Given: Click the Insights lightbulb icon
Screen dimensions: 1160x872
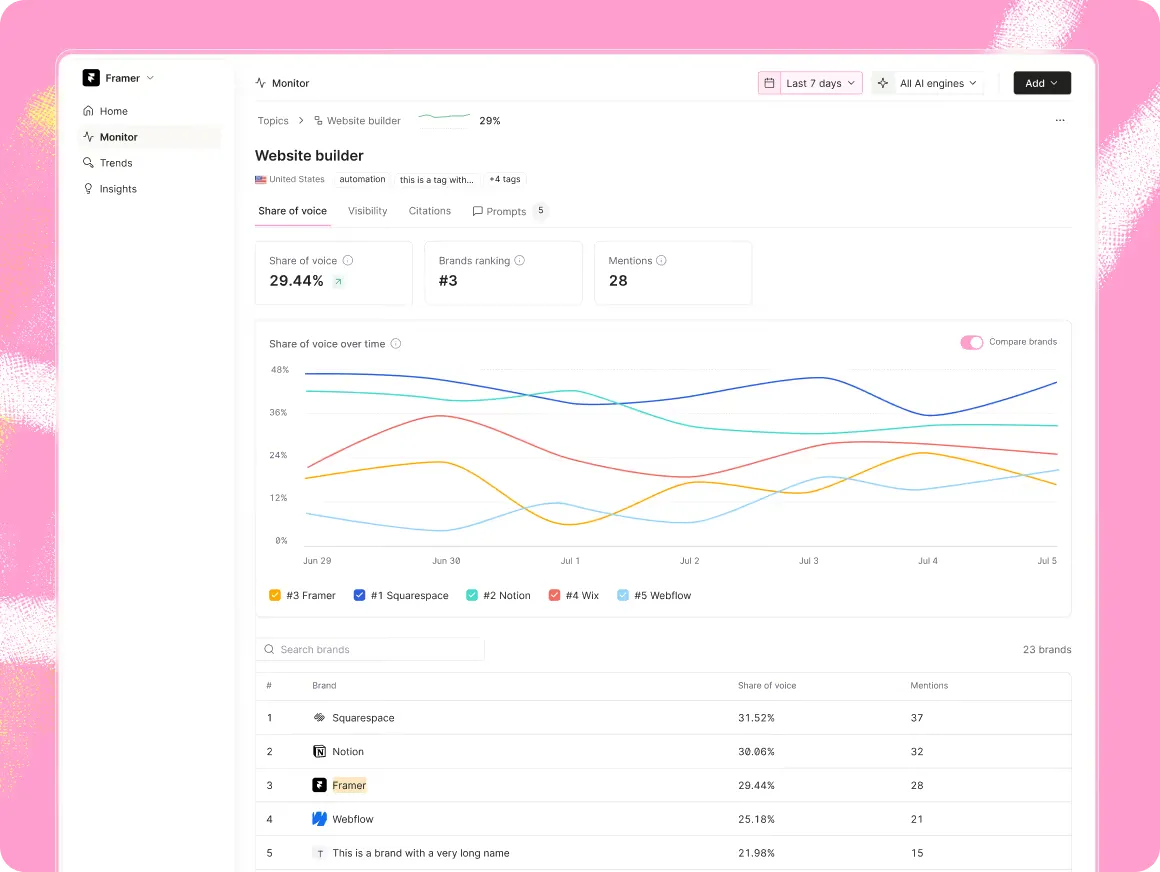Looking at the screenshot, I should tap(88, 189).
